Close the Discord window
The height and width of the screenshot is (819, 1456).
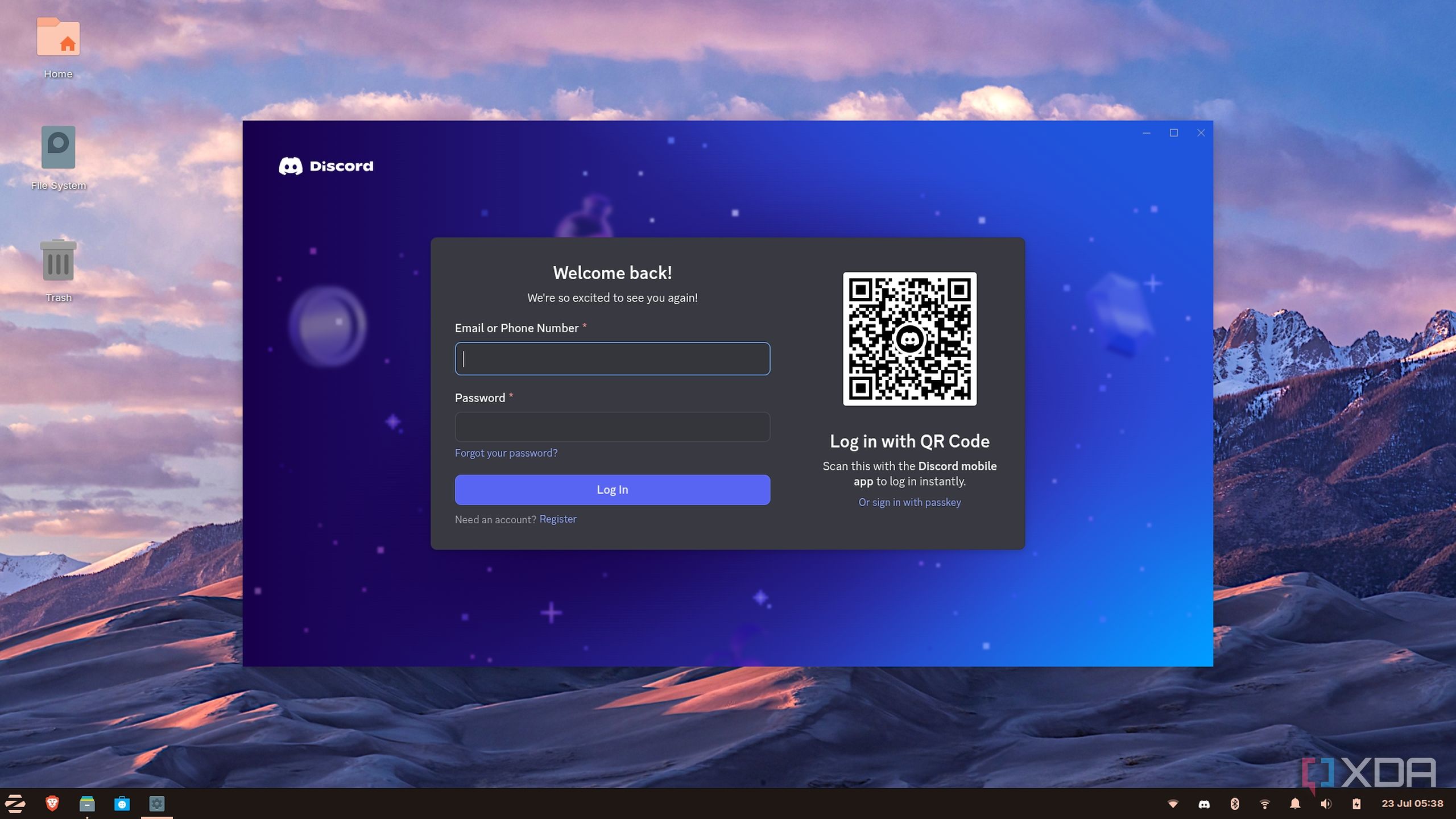click(1201, 133)
